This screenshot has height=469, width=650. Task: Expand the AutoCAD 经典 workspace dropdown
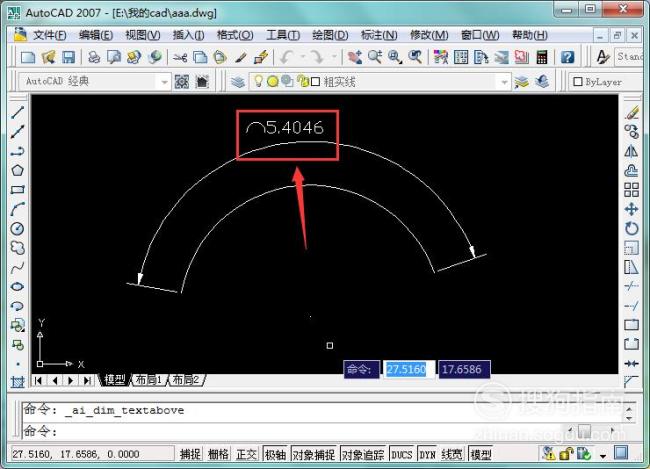(165, 82)
